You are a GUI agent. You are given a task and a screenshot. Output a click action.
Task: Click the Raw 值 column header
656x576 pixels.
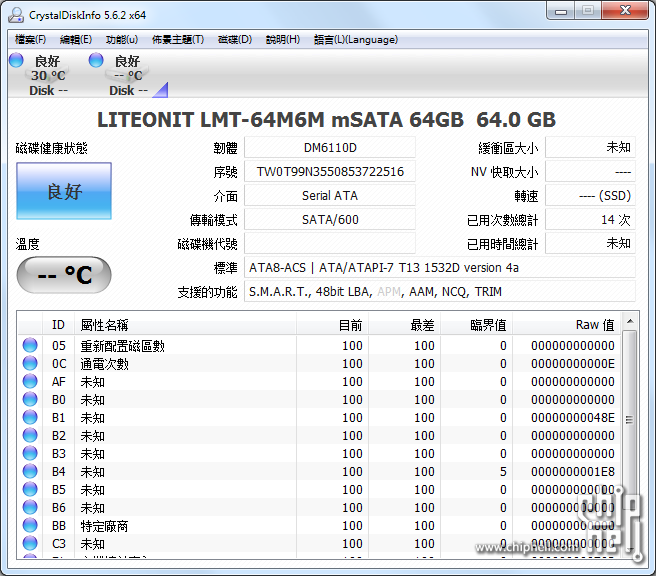567,325
